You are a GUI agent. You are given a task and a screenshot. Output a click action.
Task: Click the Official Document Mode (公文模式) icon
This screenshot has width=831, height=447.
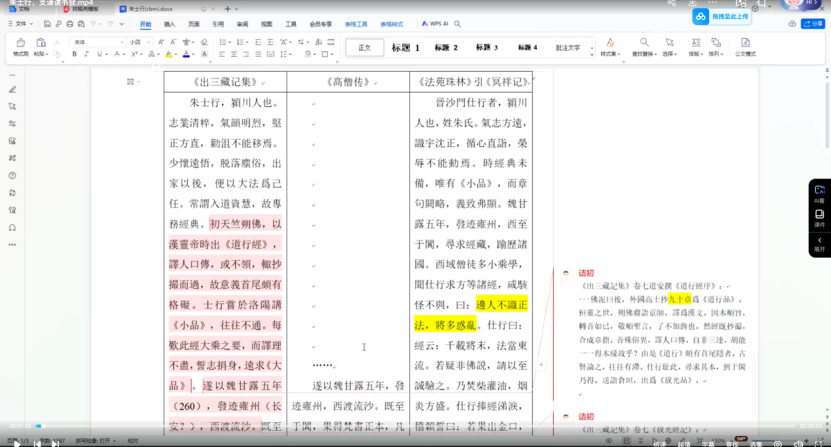click(x=745, y=42)
